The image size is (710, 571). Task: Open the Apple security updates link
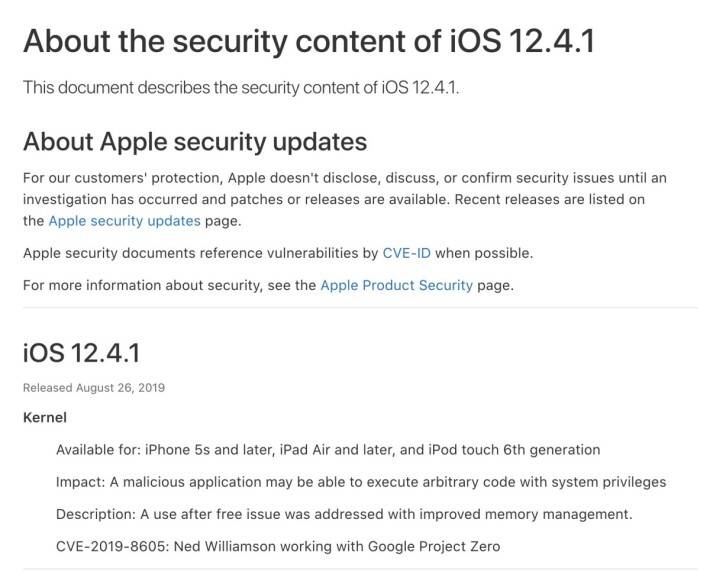[x=125, y=221]
